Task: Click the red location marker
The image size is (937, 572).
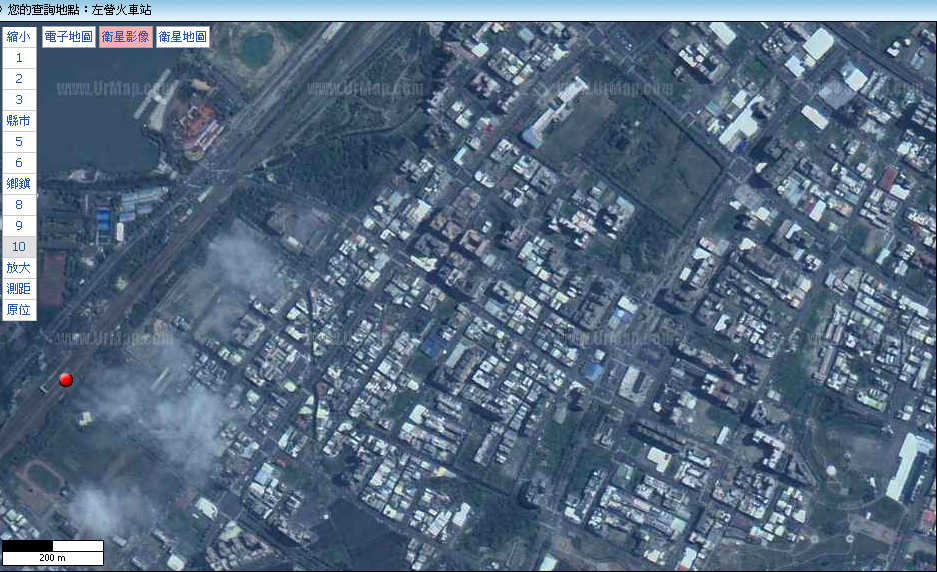Action: pos(66,380)
